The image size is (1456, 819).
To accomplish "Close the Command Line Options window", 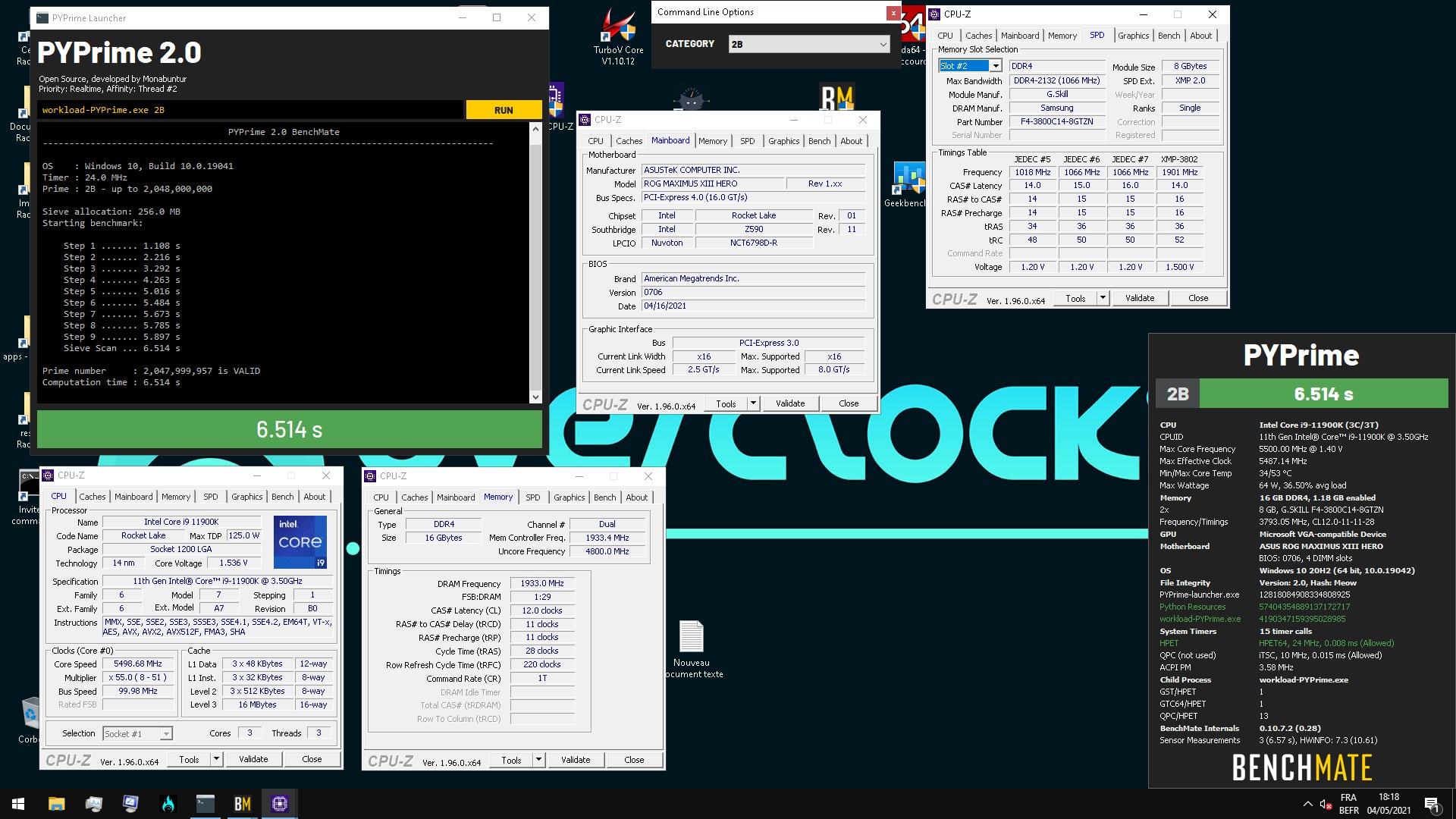I will click(x=893, y=13).
